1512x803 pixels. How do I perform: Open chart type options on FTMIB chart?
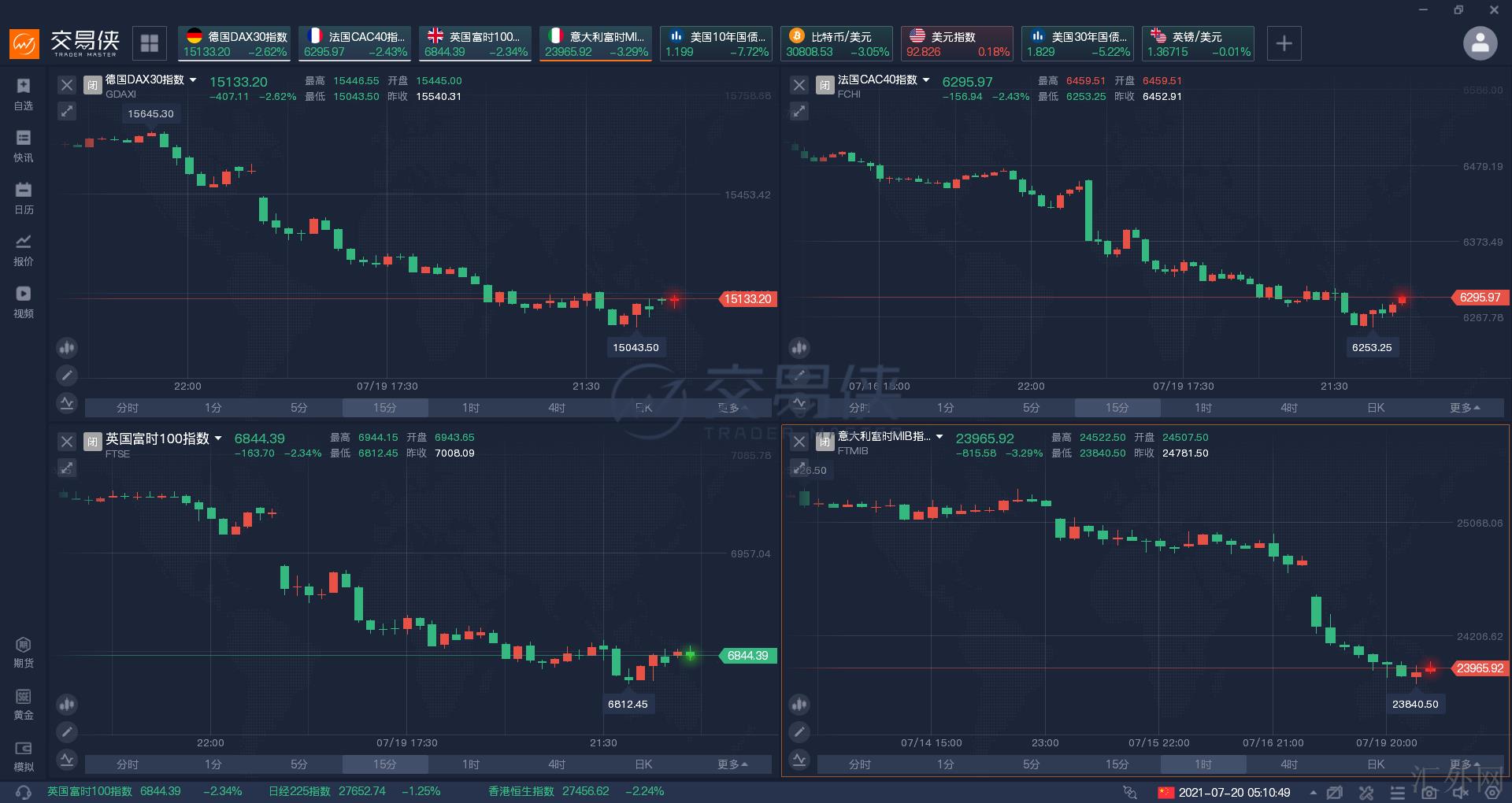799,704
